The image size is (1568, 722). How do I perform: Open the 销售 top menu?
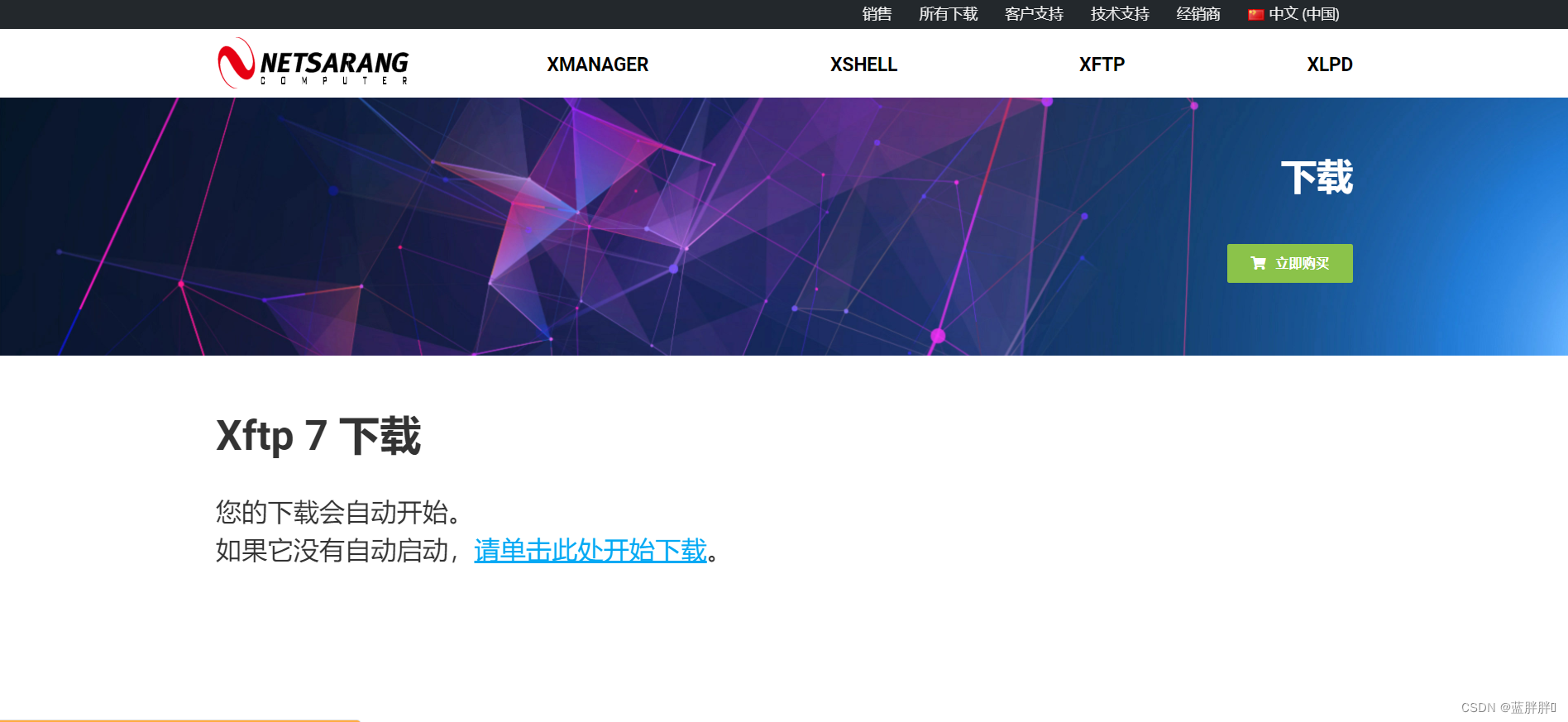coord(877,14)
